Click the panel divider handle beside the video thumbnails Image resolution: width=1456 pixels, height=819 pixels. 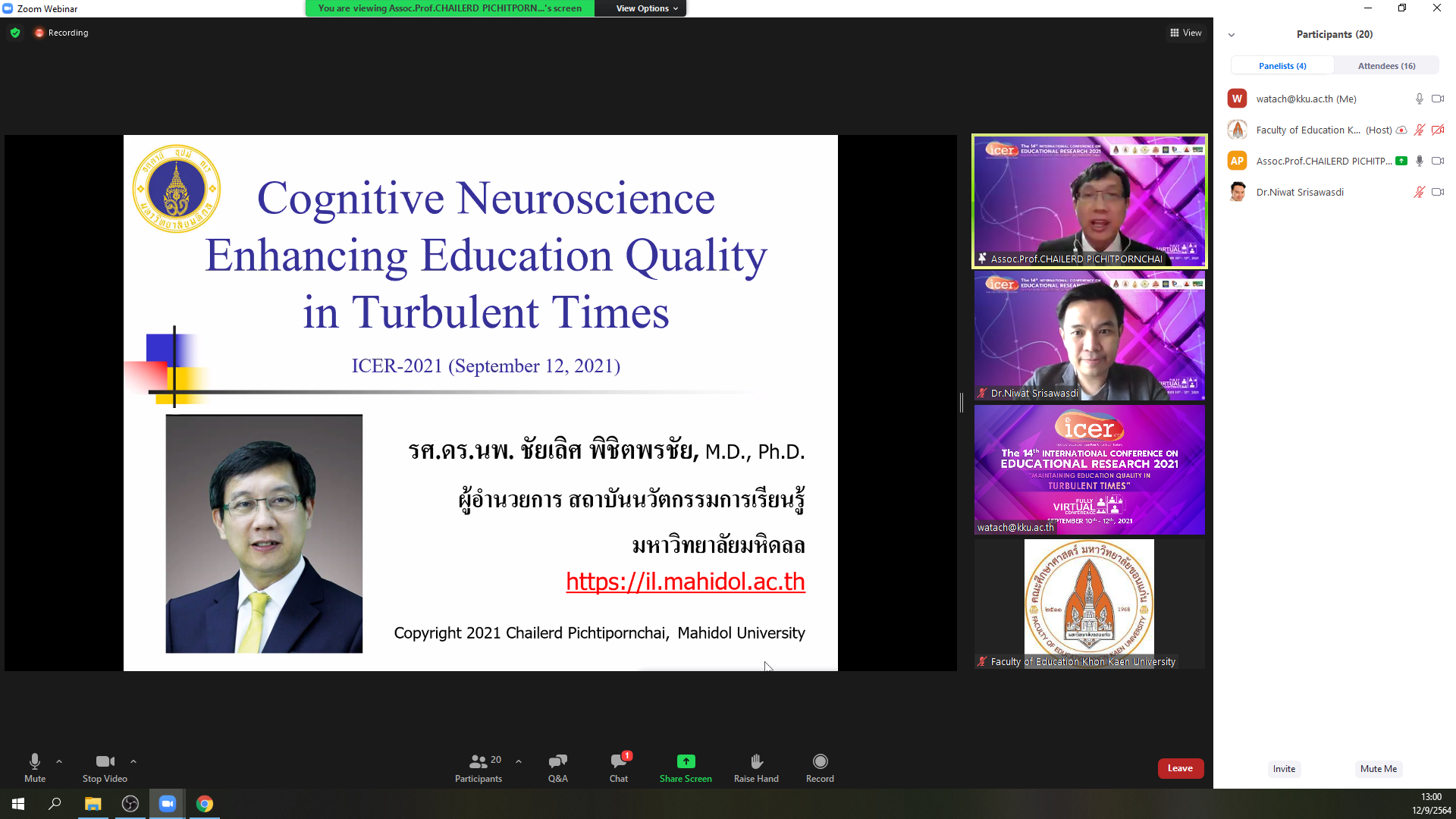[962, 402]
